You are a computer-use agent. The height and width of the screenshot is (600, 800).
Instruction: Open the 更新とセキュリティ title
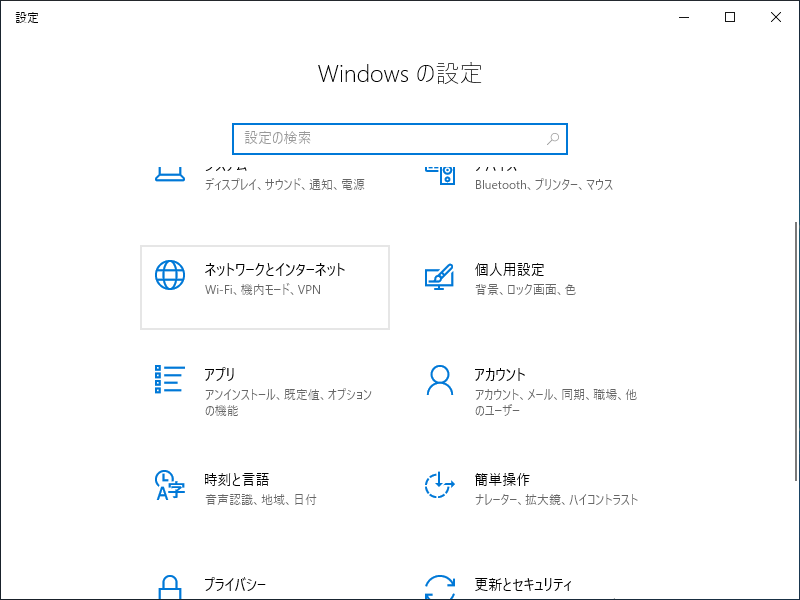coord(523,585)
